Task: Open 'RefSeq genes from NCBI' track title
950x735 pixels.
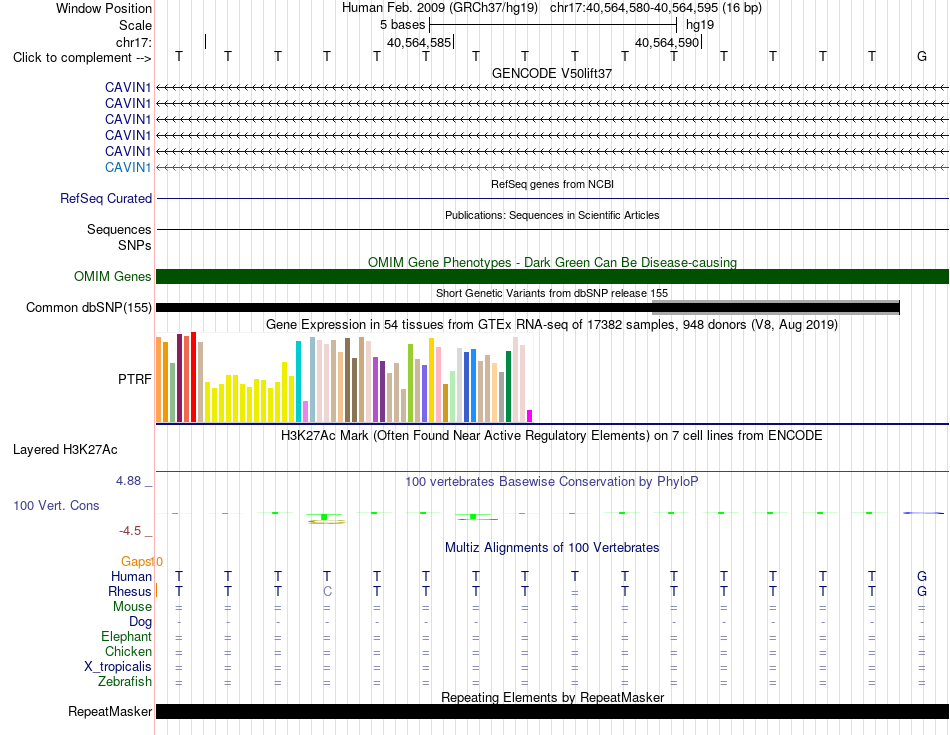Action: click(x=552, y=184)
